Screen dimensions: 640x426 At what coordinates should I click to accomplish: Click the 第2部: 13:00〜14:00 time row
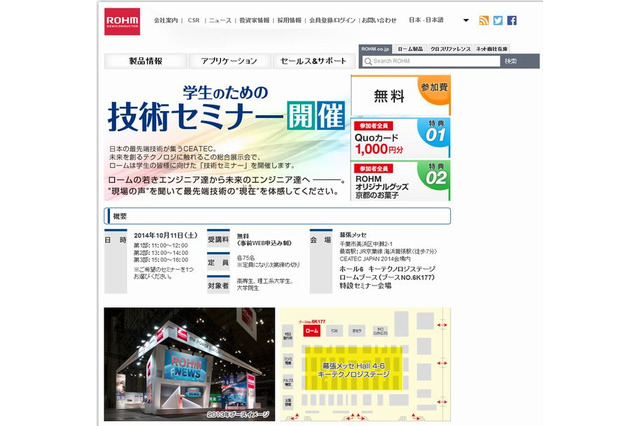(161, 253)
